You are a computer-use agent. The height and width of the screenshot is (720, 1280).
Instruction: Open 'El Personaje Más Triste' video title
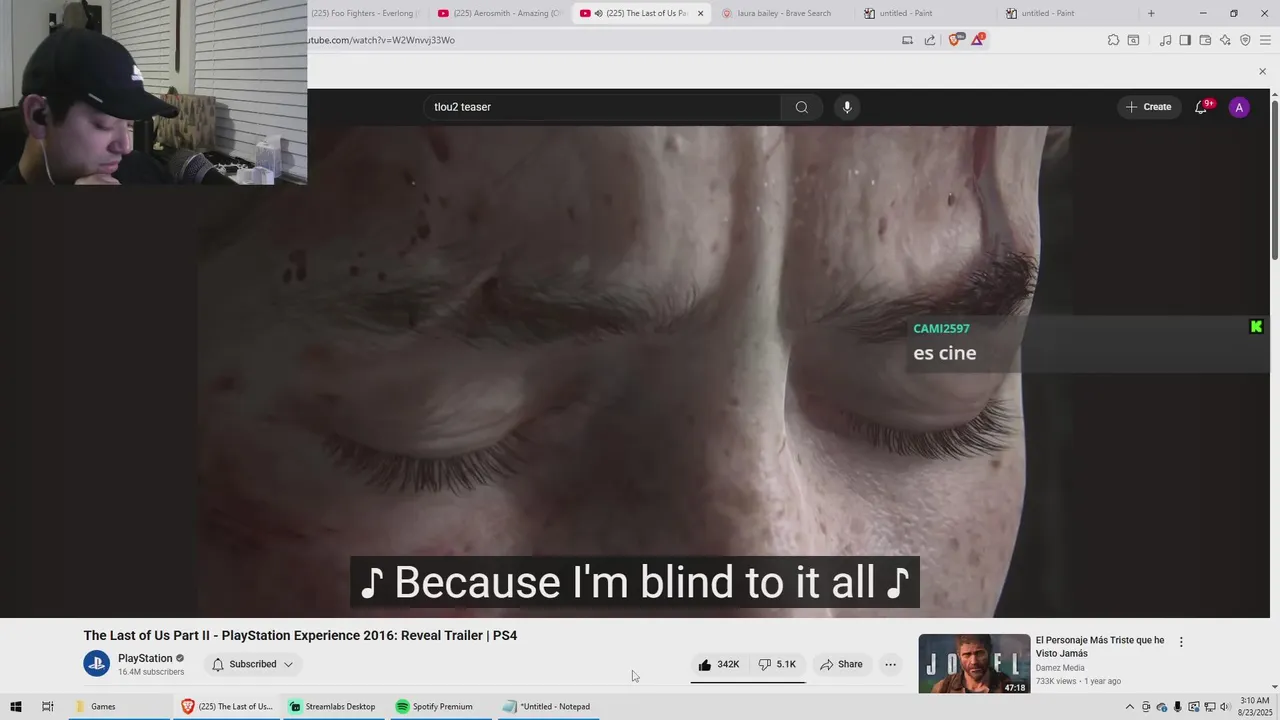coord(1100,647)
